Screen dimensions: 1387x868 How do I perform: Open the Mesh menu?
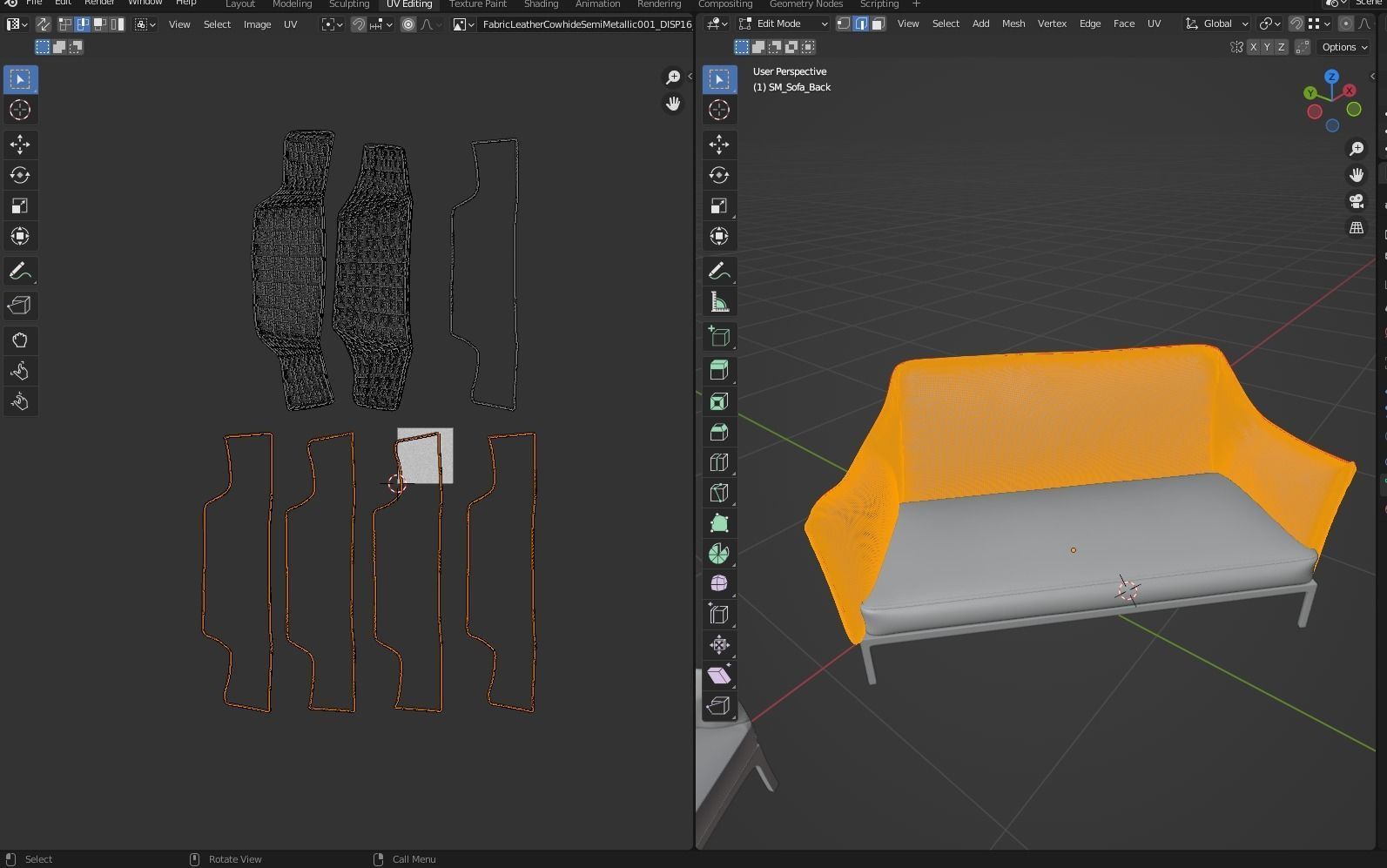pos(1013,24)
